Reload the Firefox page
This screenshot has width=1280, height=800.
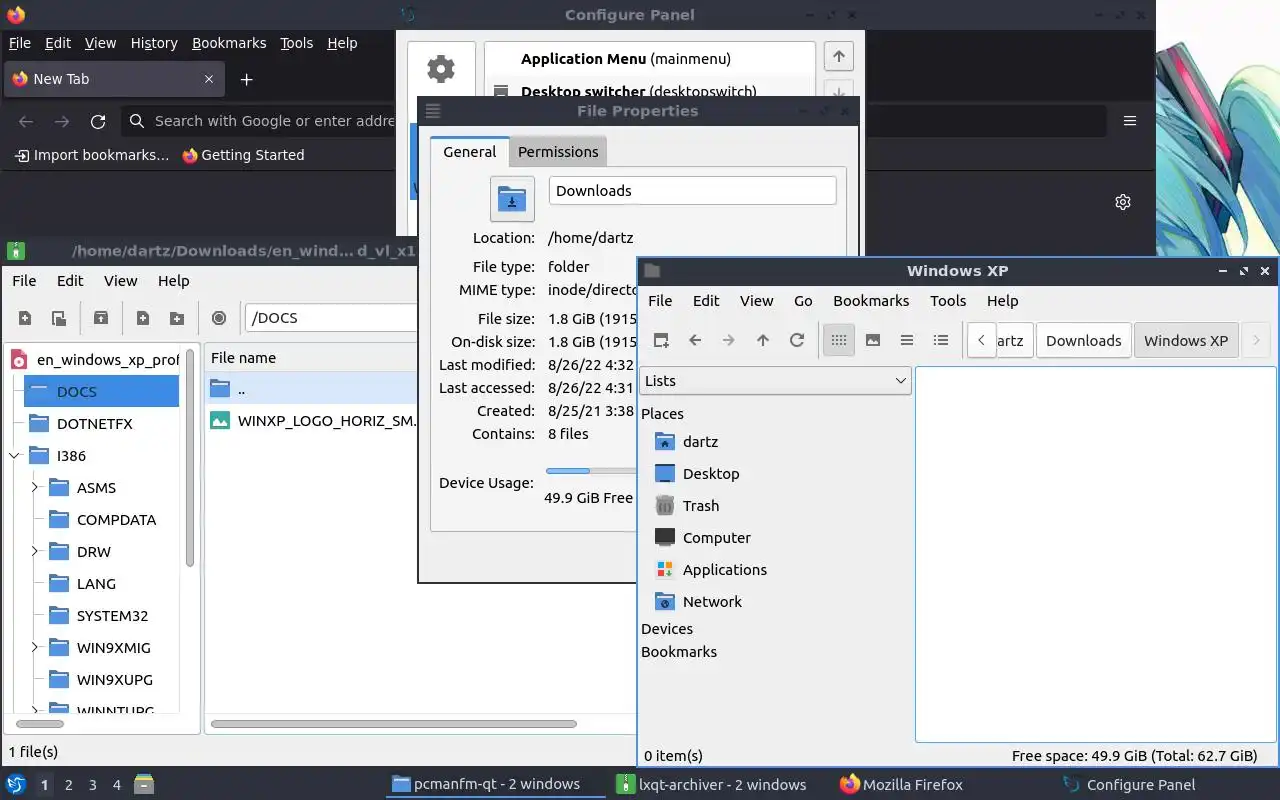click(98, 121)
